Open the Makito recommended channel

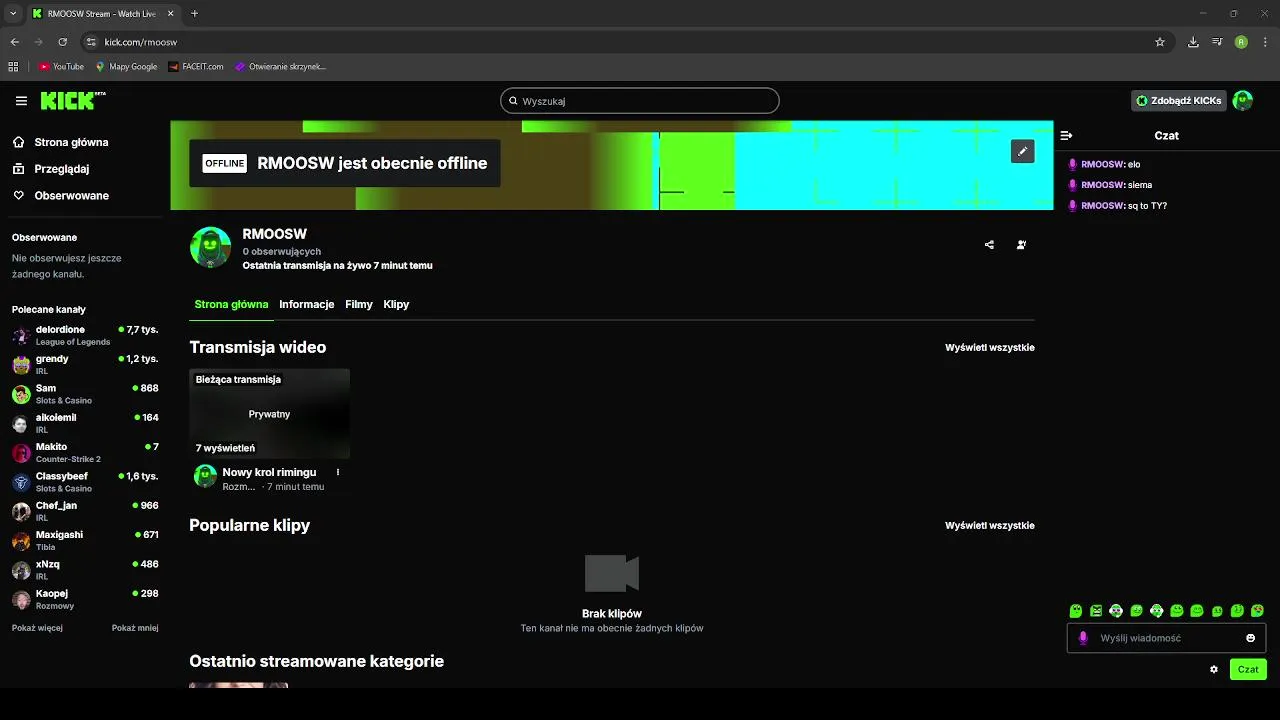(x=85, y=453)
